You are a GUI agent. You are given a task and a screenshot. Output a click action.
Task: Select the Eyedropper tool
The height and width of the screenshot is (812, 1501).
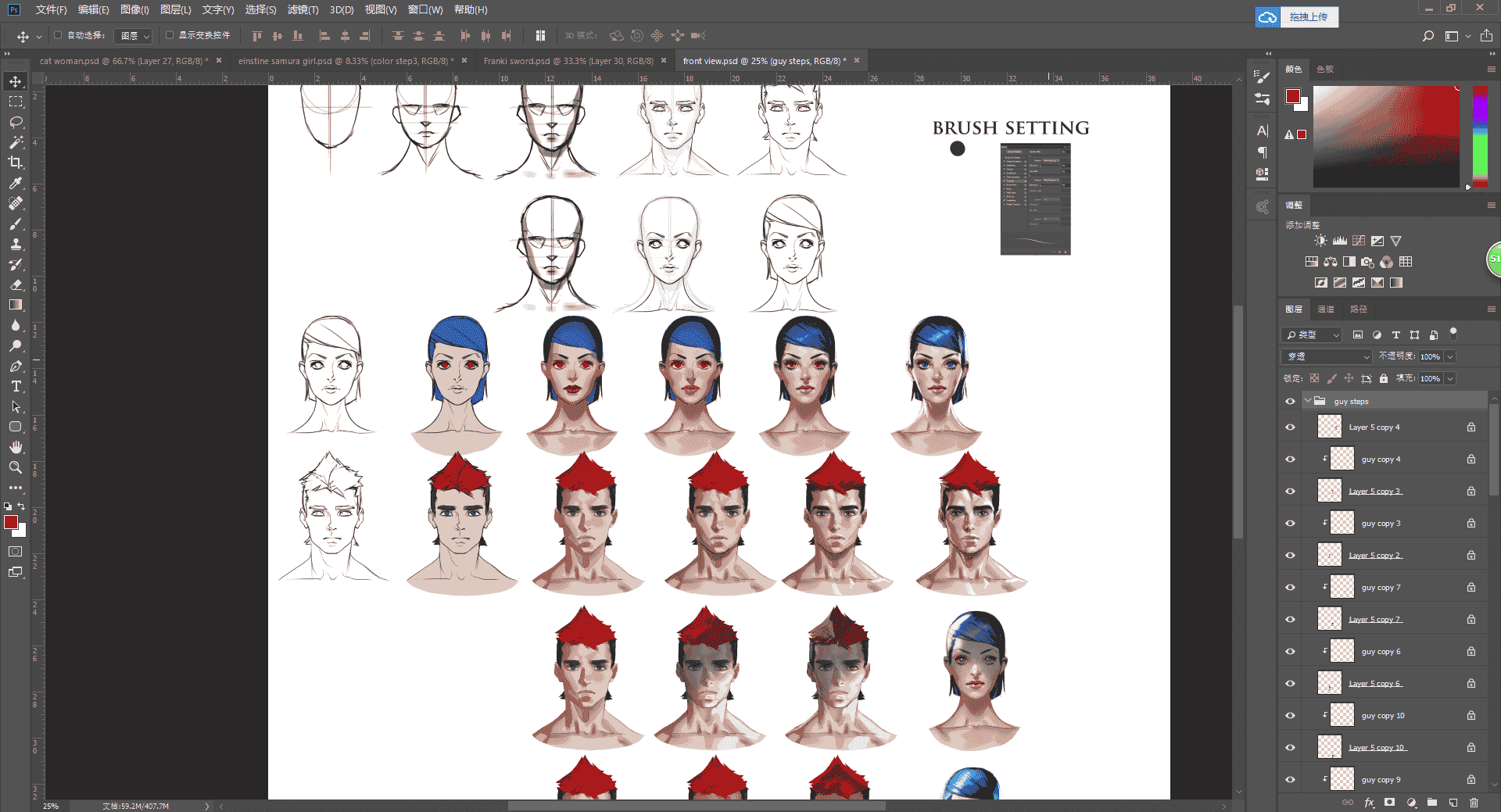16,183
